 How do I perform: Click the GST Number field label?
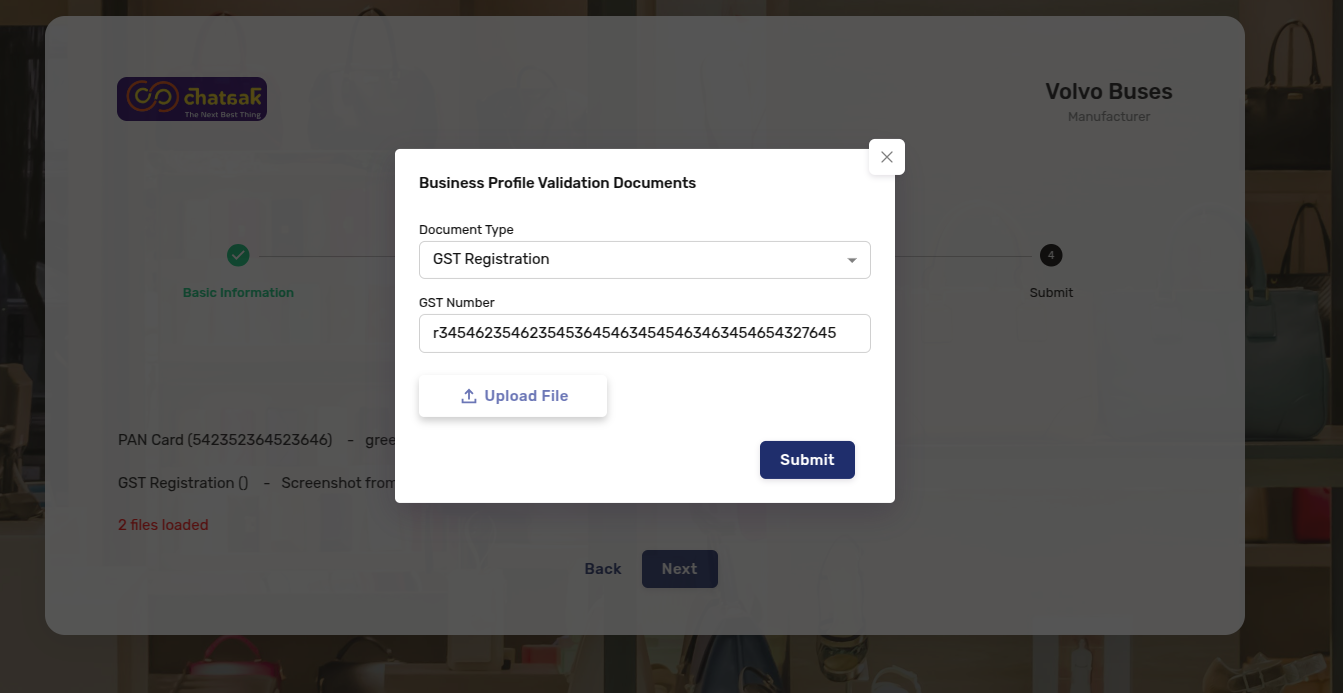[x=457, y=303]
